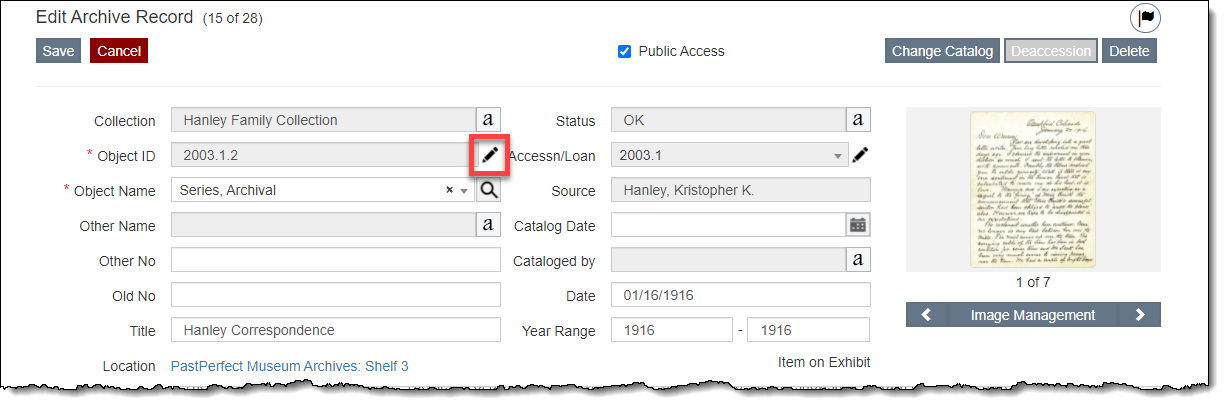Click pencil icon beside Accessn/Loan field
Image resolution: width=1224 pixels, height=405 pixels.
point(860,155)
